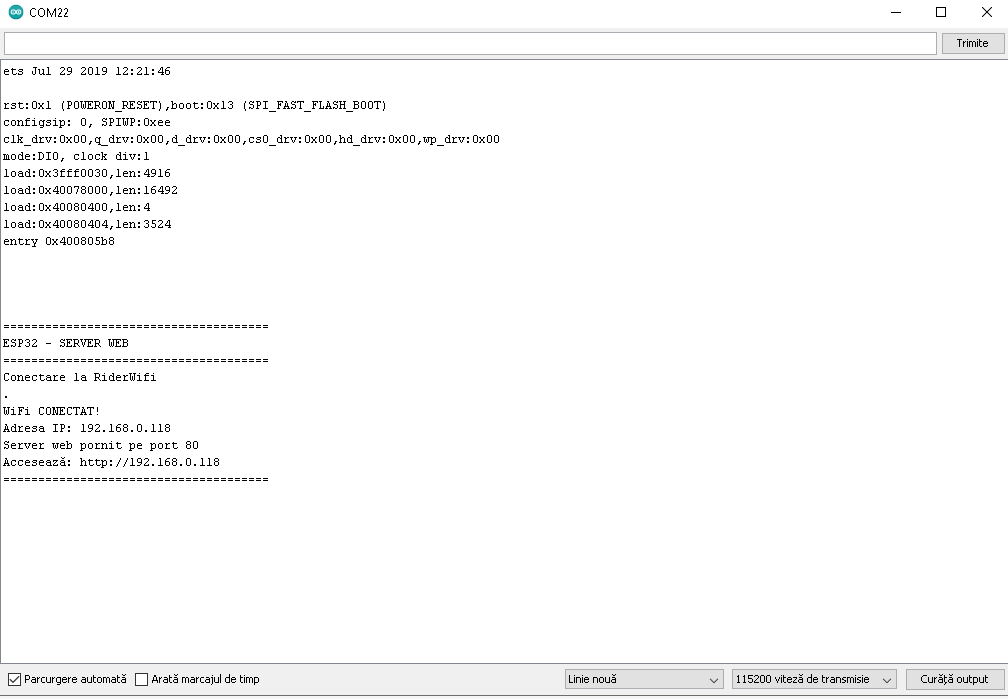Click the Curăță output button

click(953, 679)
